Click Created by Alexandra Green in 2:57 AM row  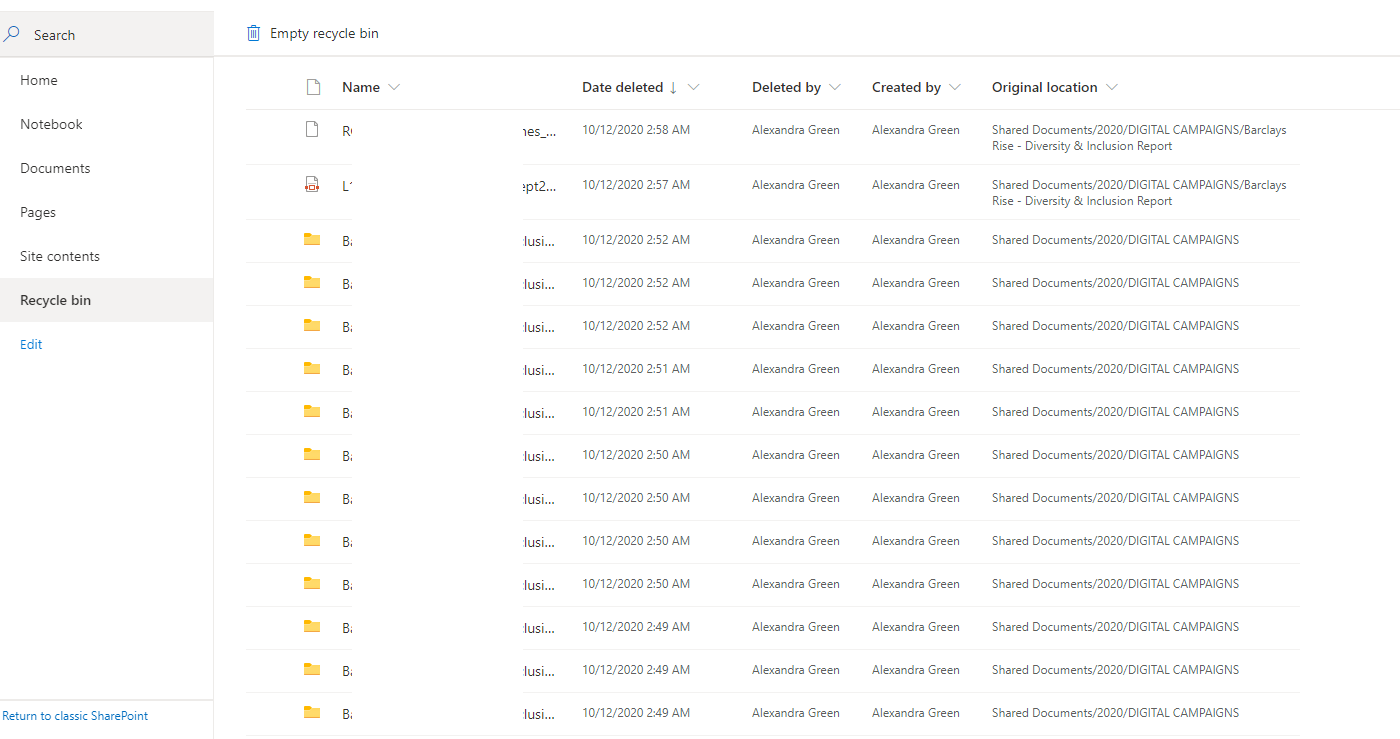tap(916, 185)
